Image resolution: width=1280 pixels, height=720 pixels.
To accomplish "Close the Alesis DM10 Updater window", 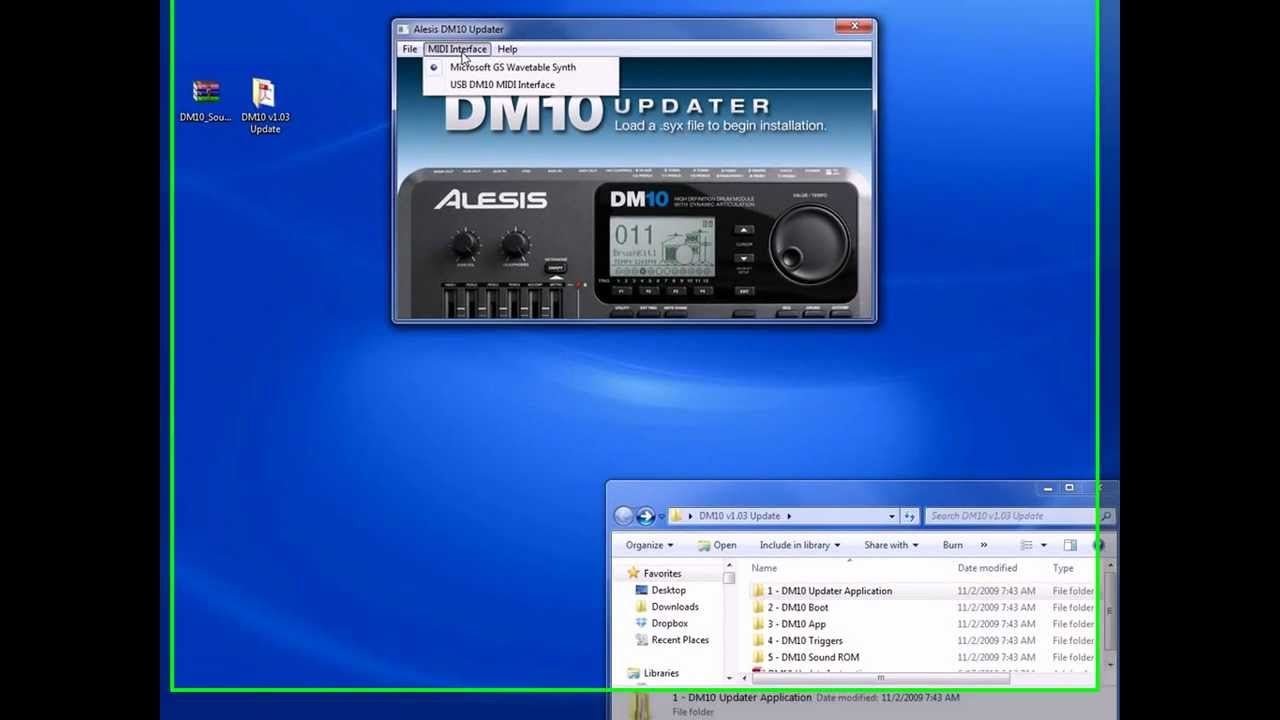I will click(x=854, y=26).
